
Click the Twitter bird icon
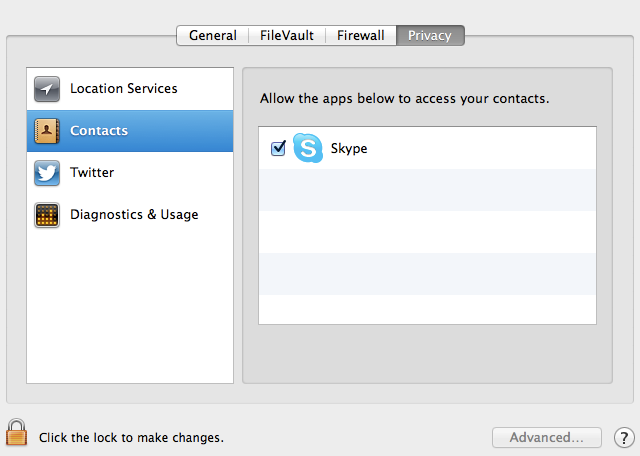pyautogui.click(x=47, y=173)
